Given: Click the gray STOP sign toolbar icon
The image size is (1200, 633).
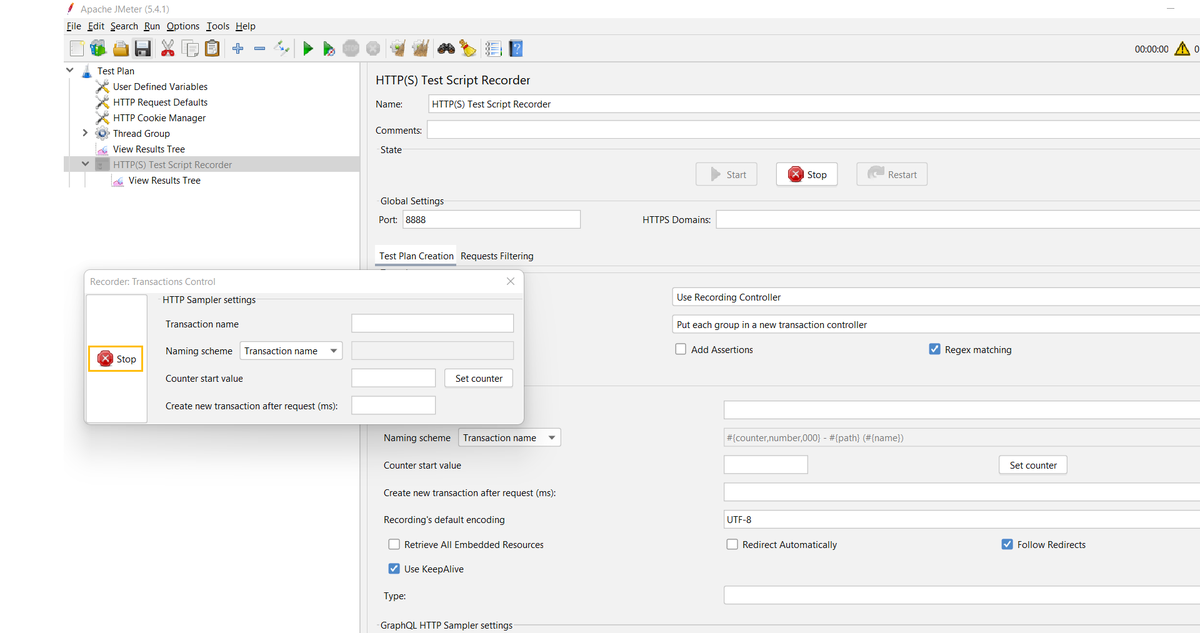Looking at the screenshot, I should [x=351, y=48].
